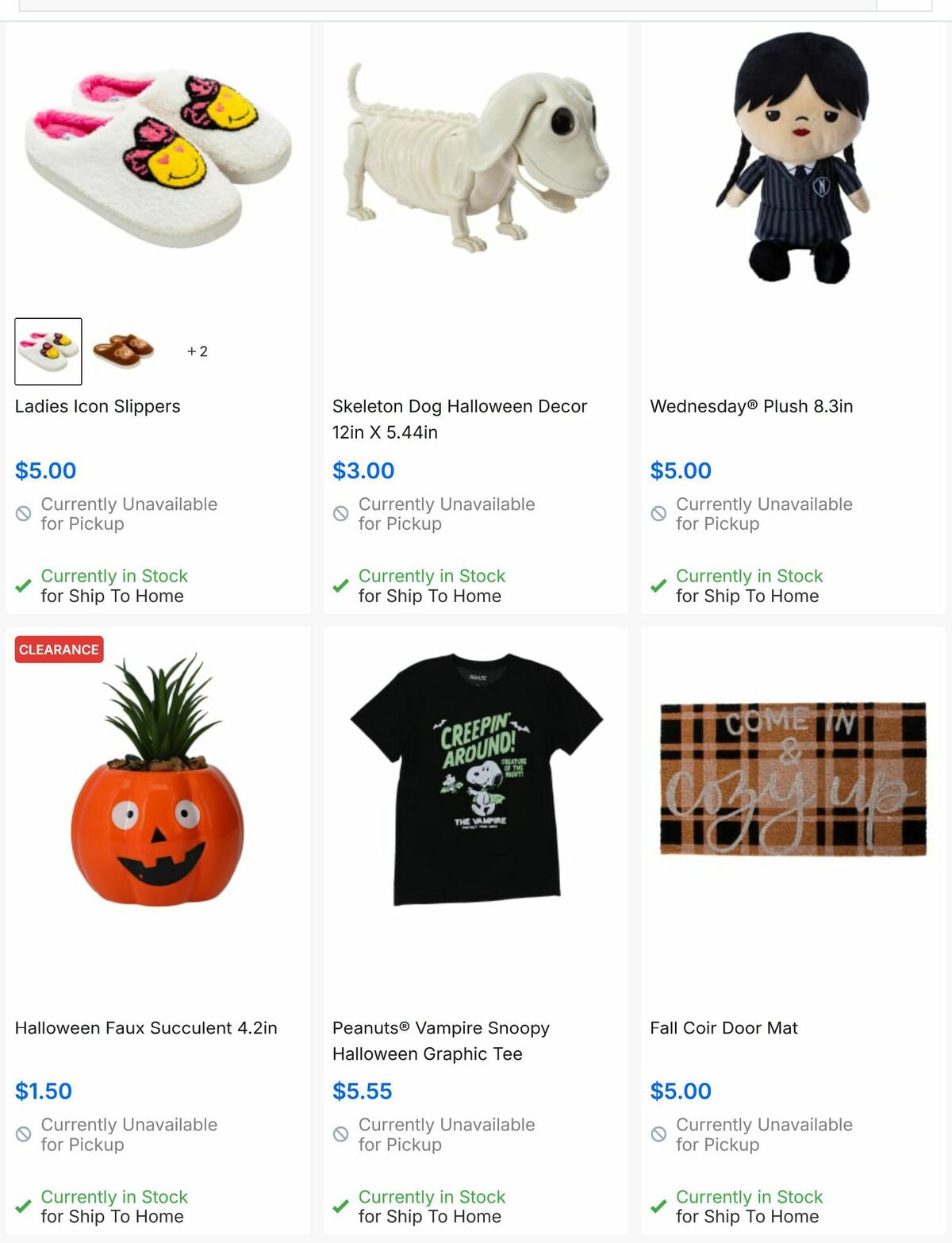Click the Wedding plush doll product image
This screenshot has width=952, height=1243.
793,158
